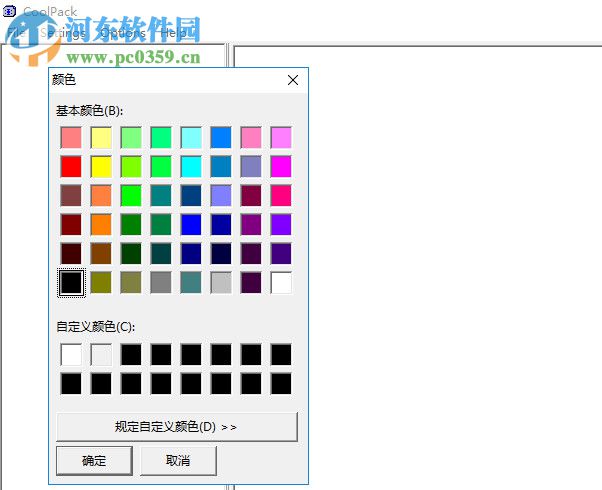
Task: Choose the light violet-pink color swatch
Action: 281,137
